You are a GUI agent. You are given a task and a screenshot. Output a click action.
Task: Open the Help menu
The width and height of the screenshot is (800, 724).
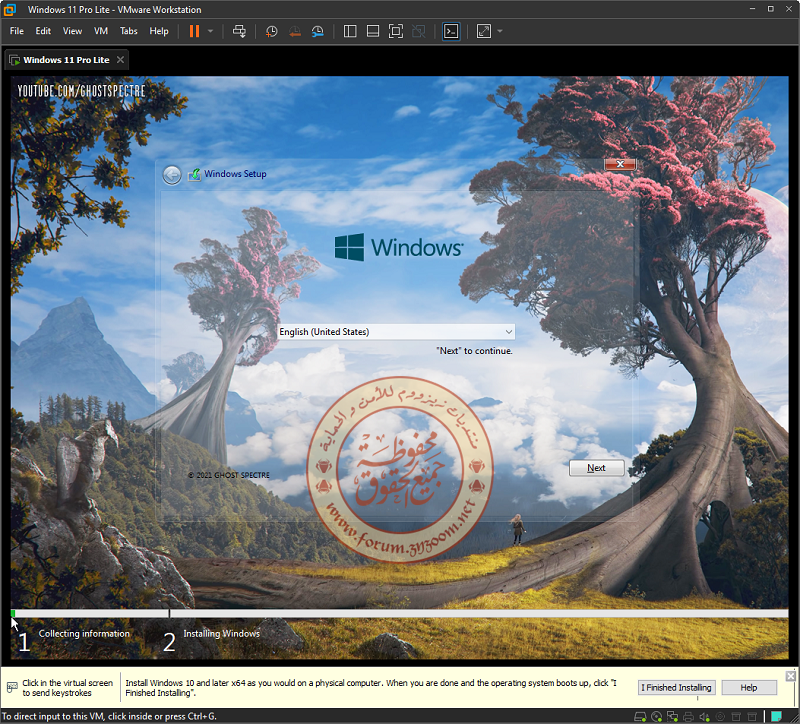point(159,31)
